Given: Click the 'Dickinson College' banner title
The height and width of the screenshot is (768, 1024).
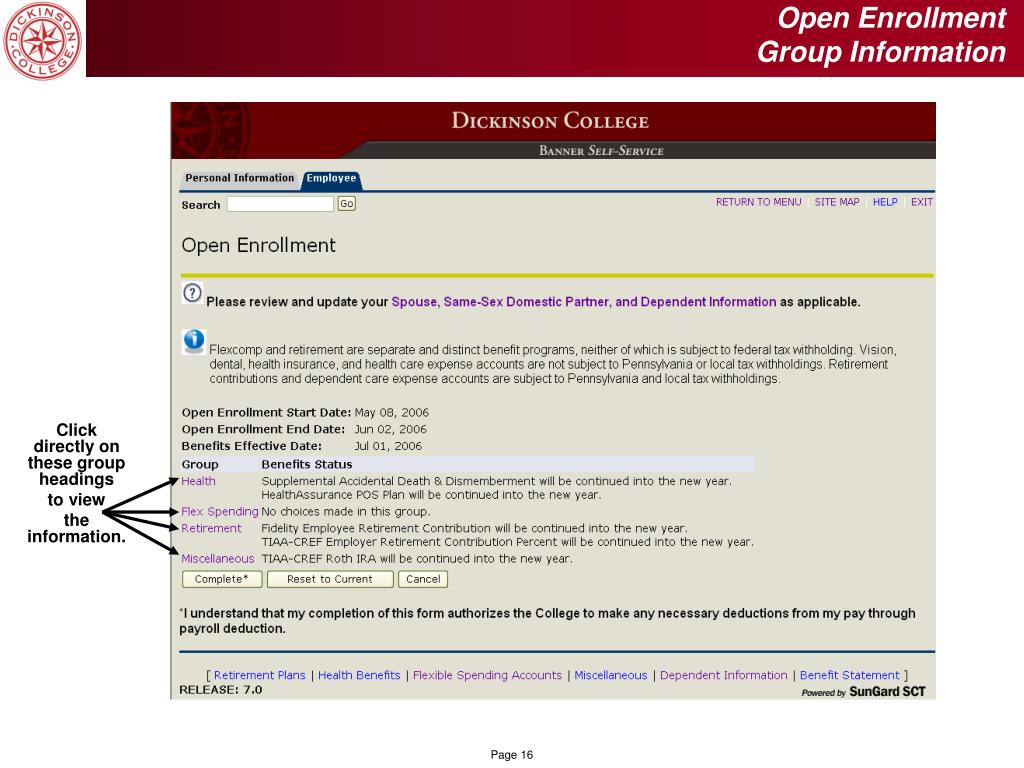Looking at the screenshot, I should [550, 121].
